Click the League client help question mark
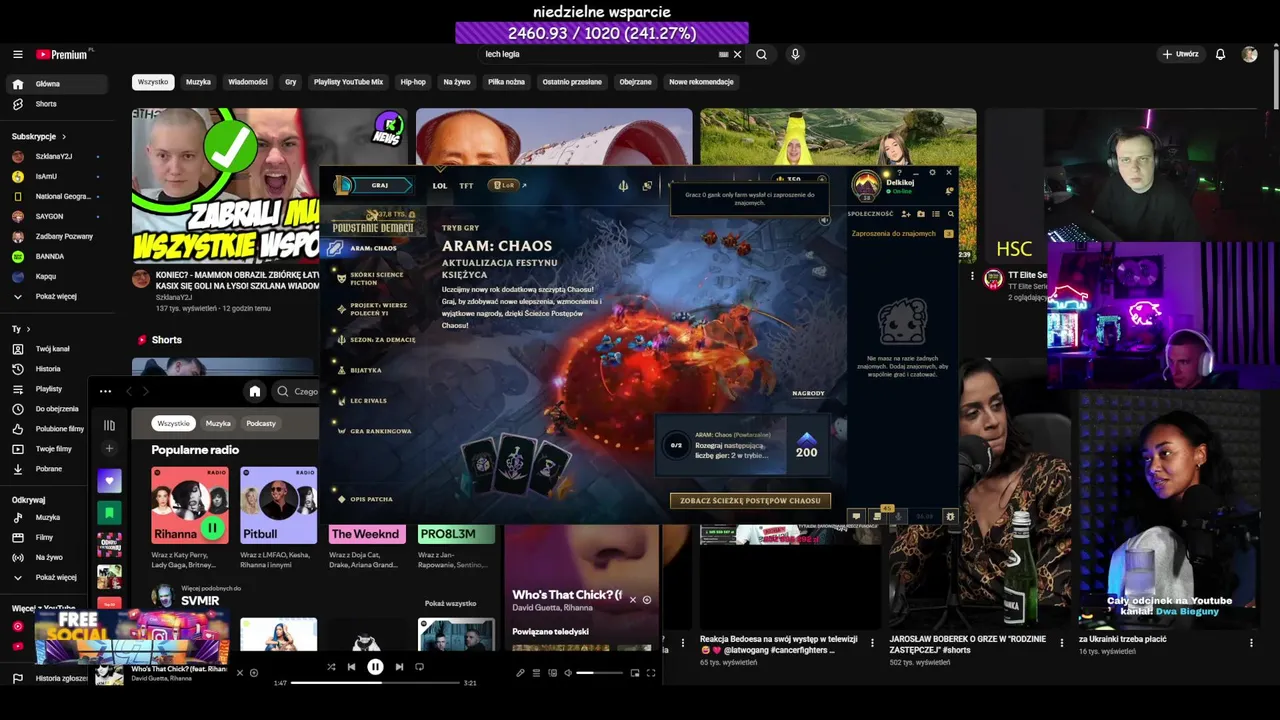Screen dimensions: 1280x720 [899, 172]
